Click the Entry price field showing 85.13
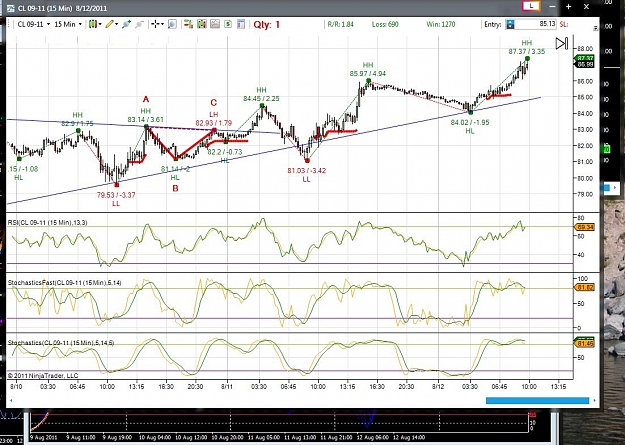This screenshot has width=625, height=445. coord(535,24)
